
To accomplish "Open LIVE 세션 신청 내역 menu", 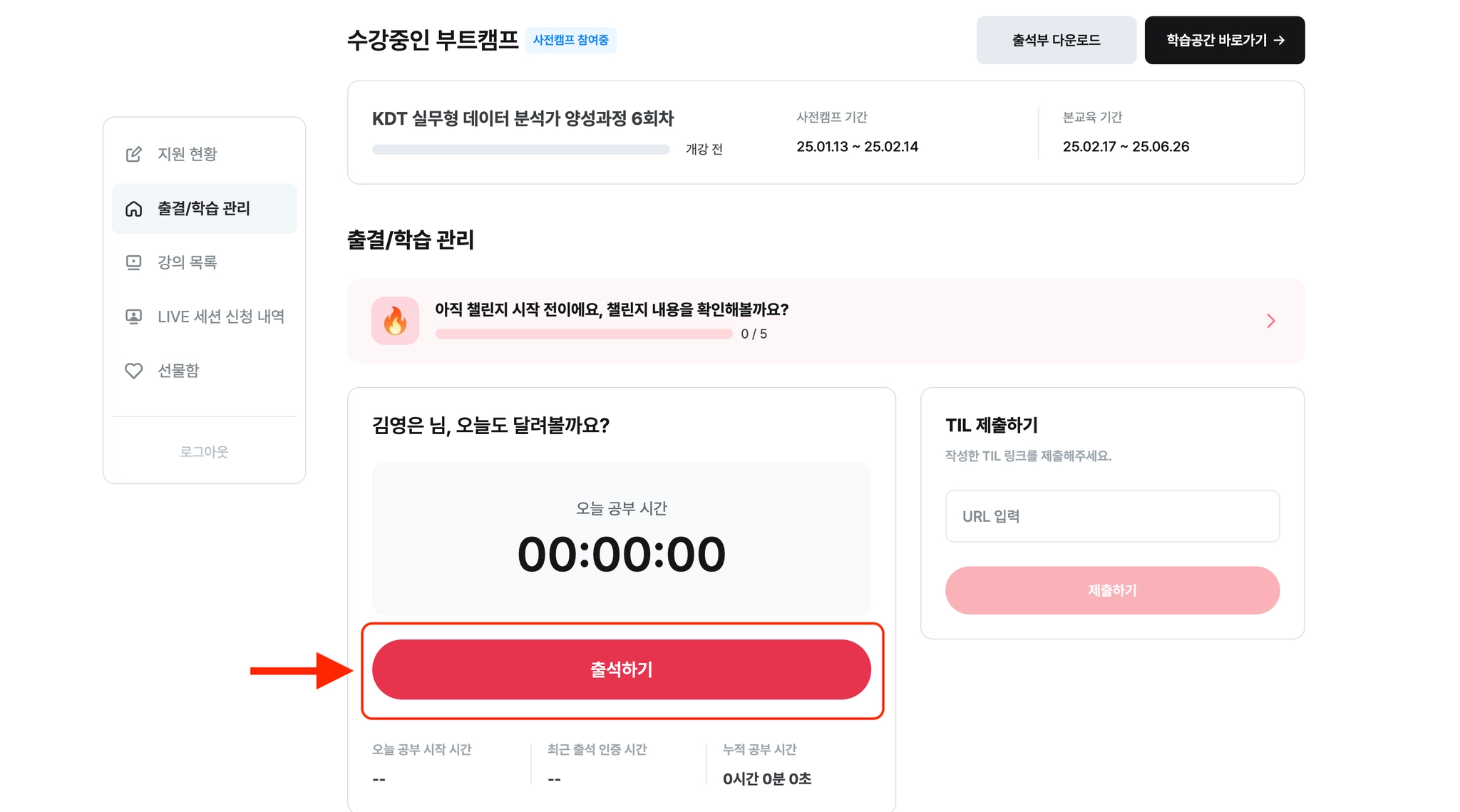I will pos(205,317).
